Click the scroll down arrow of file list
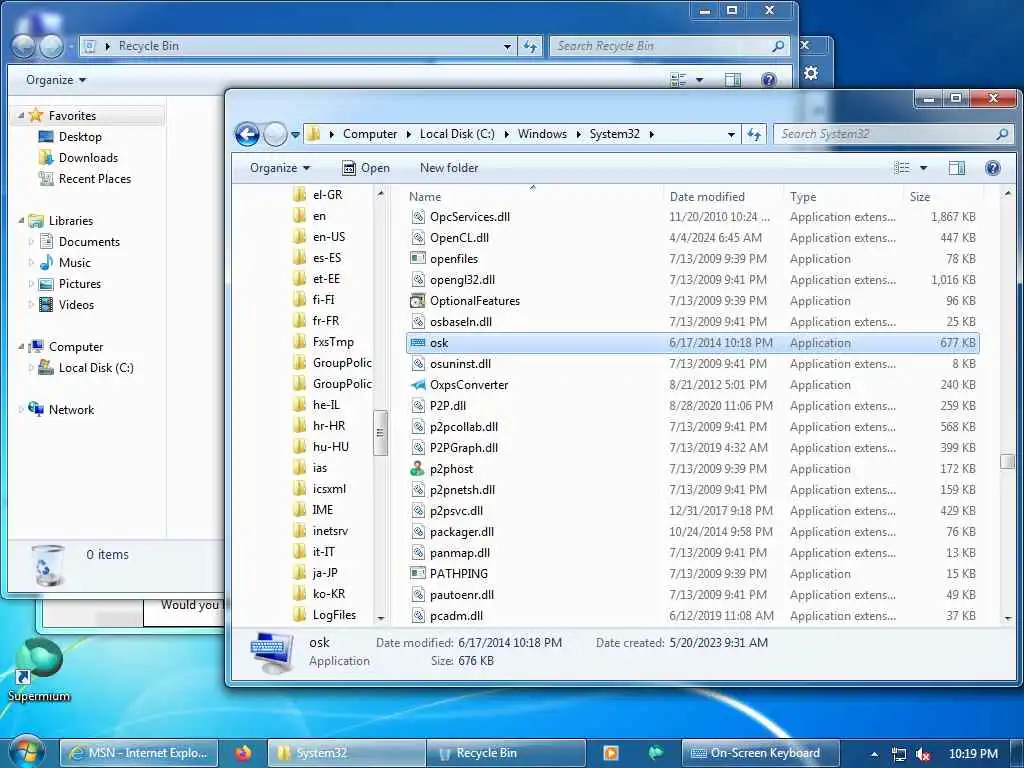The height and width of the screenshot is (768, 1024). click(x=1007, y=618)
